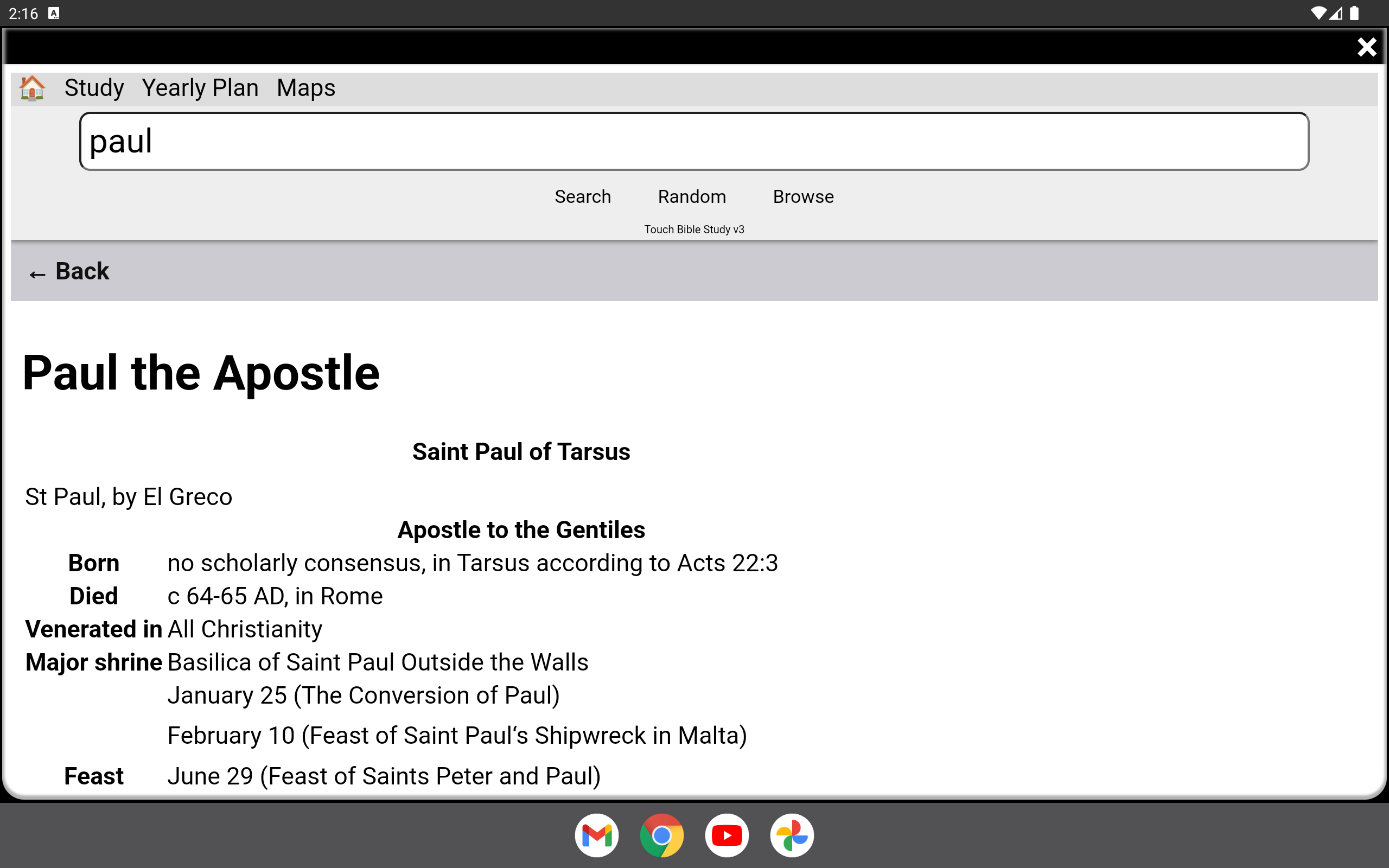Close the Bible Study overlay window
1389x868 pixels.
1367,47
